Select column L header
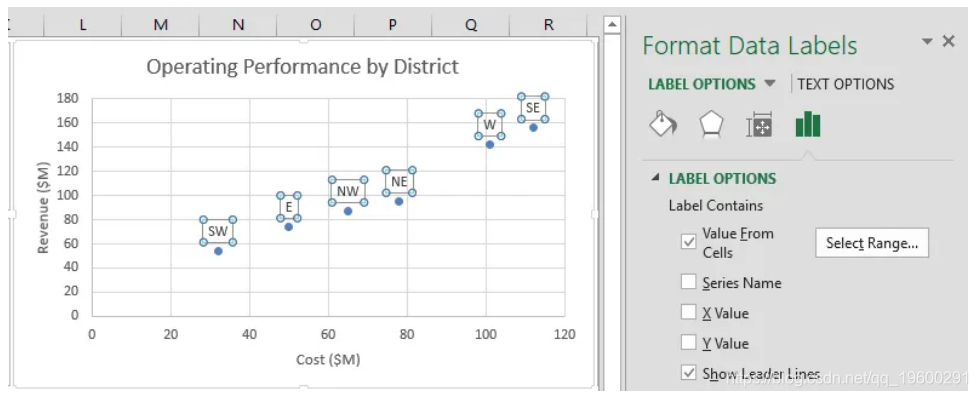Screen dimensions: 978x397 point(82,24)
